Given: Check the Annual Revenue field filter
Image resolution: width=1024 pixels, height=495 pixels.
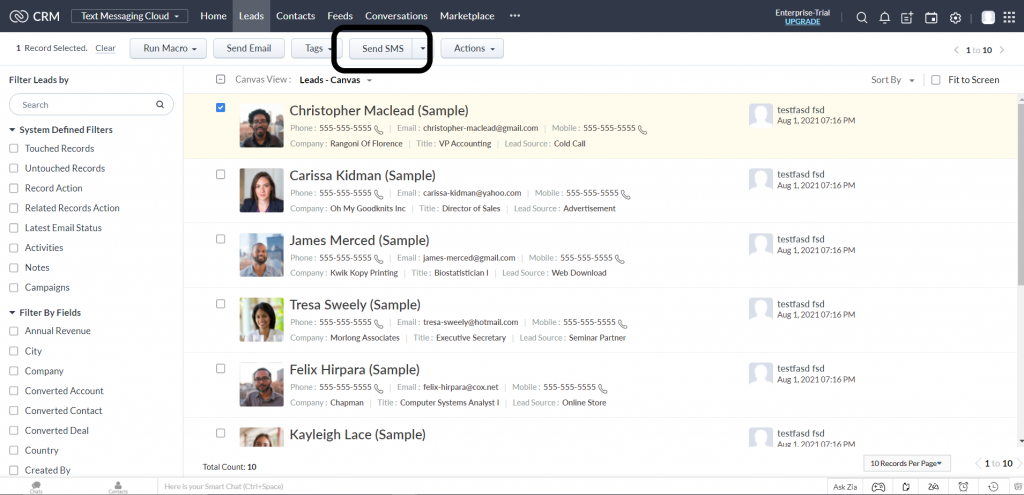Looking at the screenshot, I should pos(14,331).
